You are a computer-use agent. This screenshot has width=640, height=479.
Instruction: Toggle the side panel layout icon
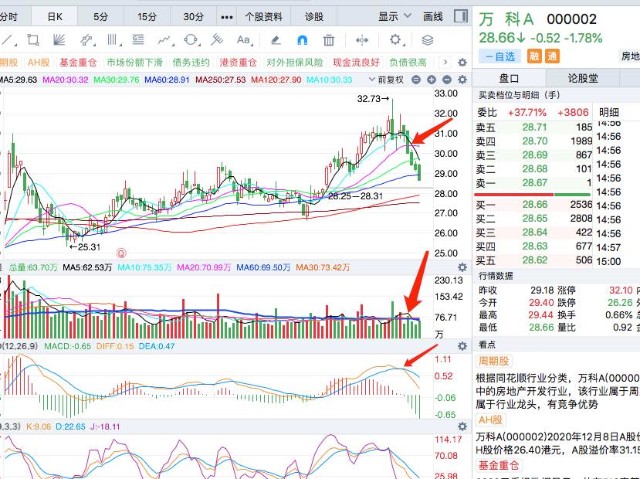462,17
